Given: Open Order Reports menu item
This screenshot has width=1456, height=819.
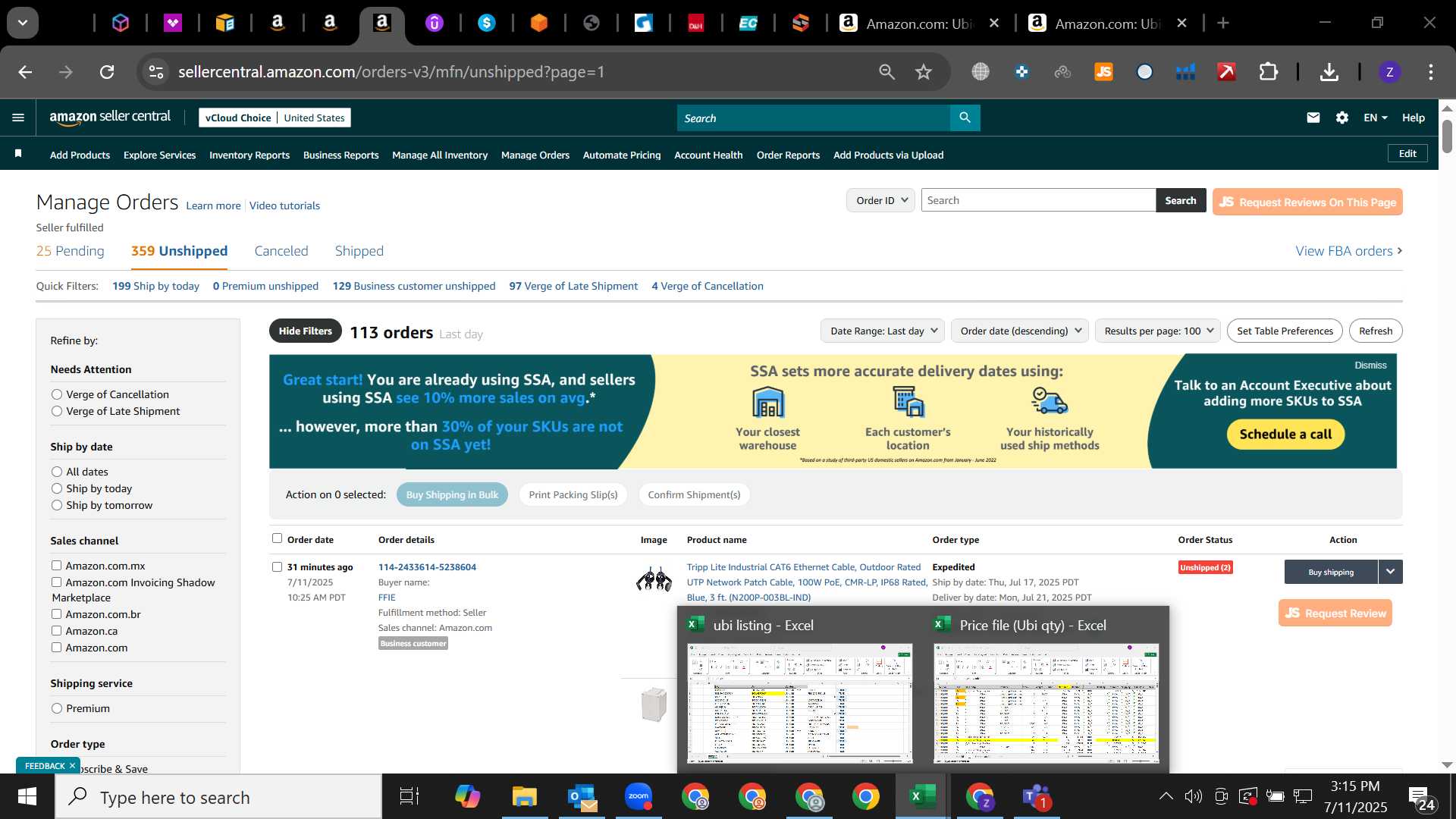Looking at the screenshot, I should pos(788,155).
